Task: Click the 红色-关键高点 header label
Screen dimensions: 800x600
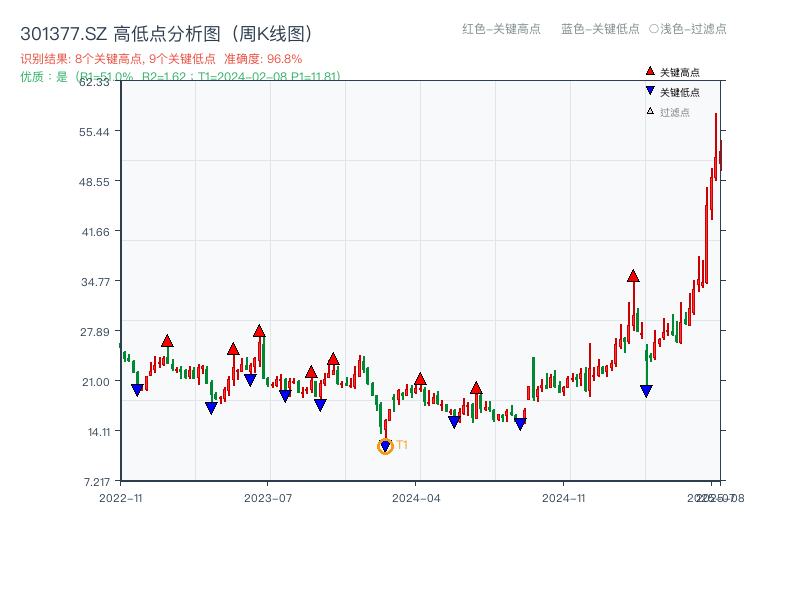Action: coord(501,29)
